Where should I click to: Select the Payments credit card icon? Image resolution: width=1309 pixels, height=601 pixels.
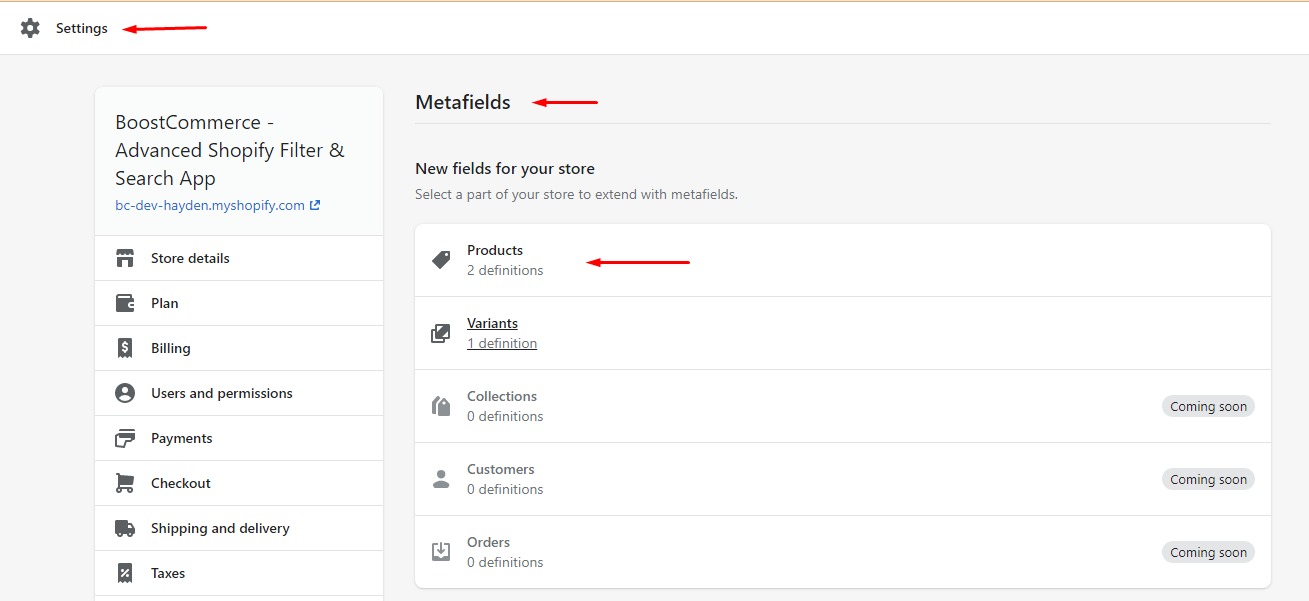125,437
